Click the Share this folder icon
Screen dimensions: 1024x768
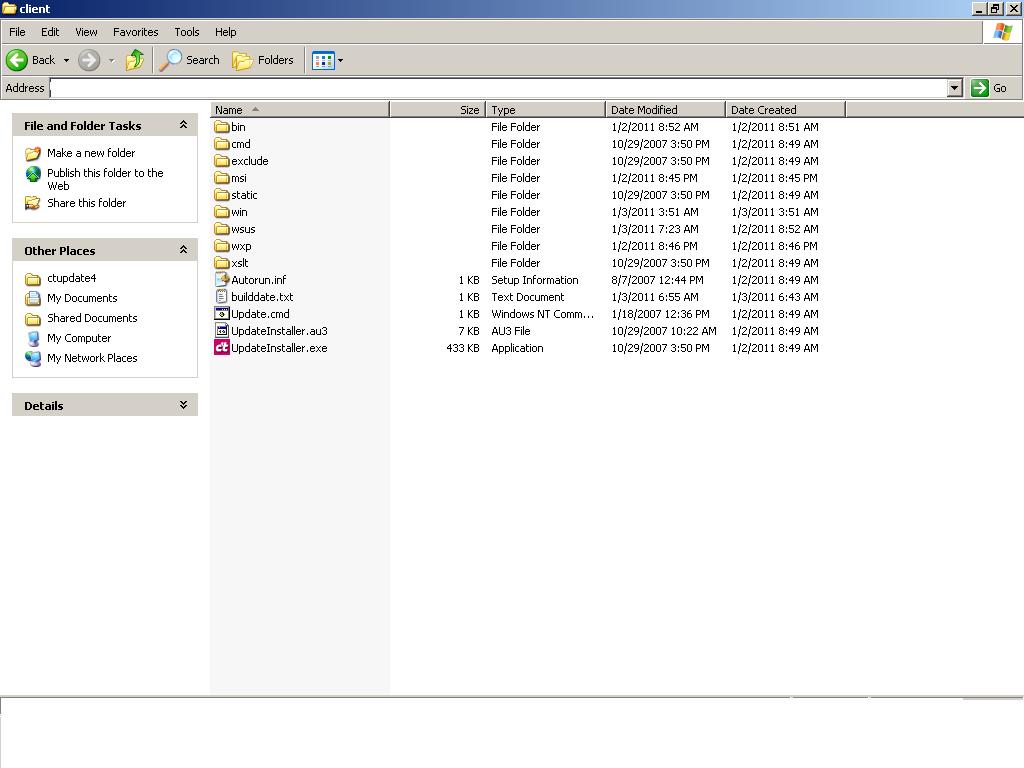[33, 203]
